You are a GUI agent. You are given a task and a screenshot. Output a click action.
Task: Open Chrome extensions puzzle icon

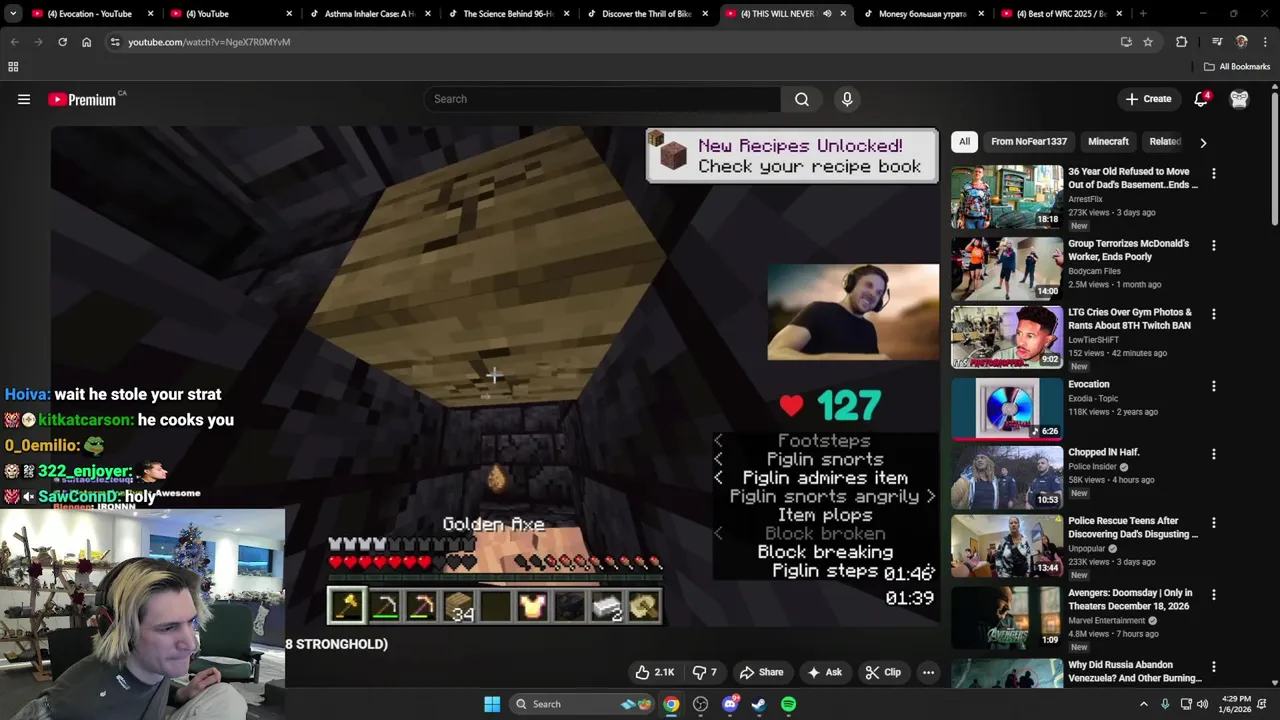[x=1181, y=42]
